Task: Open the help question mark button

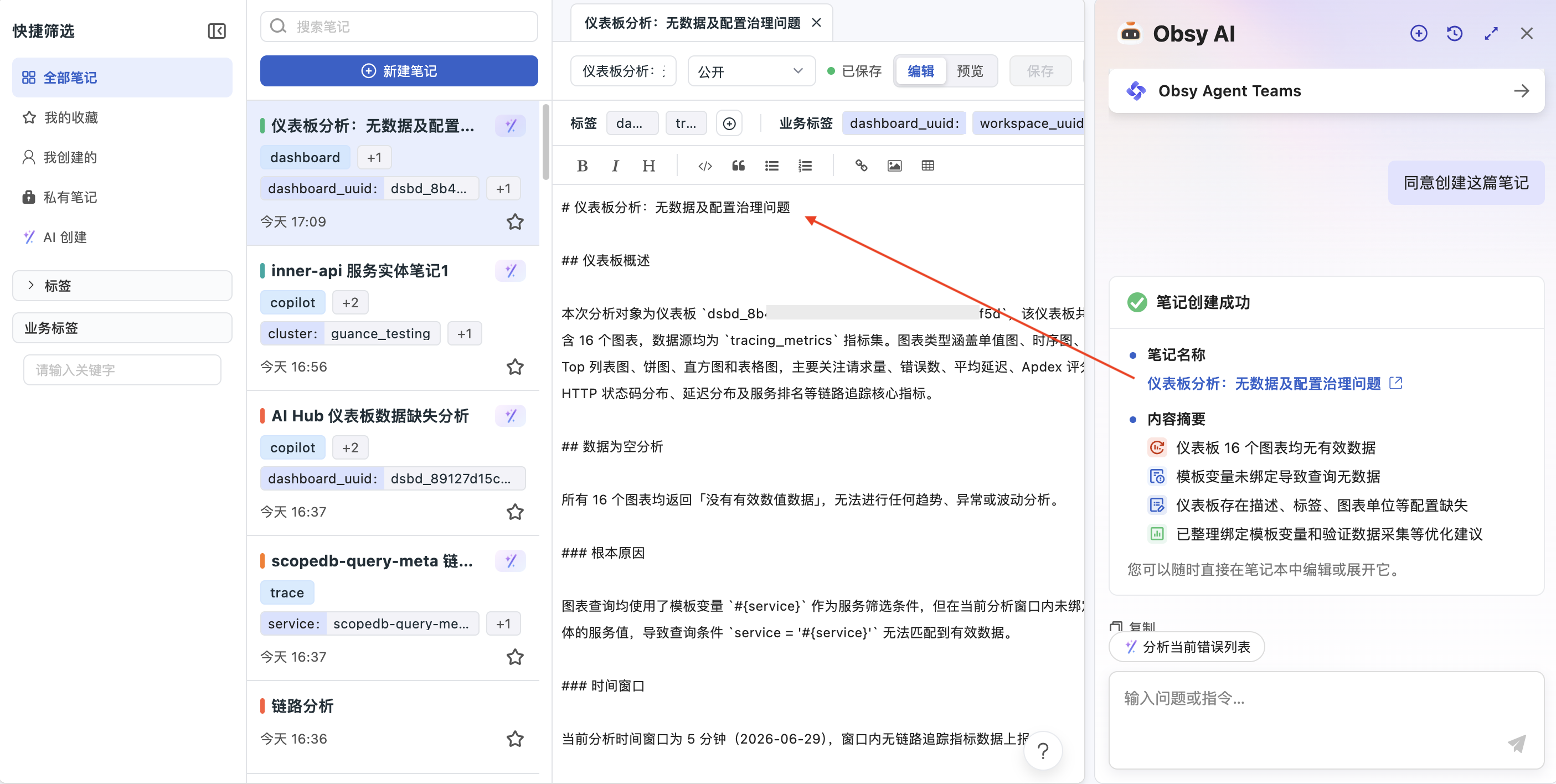Action: click(1043, 751)
